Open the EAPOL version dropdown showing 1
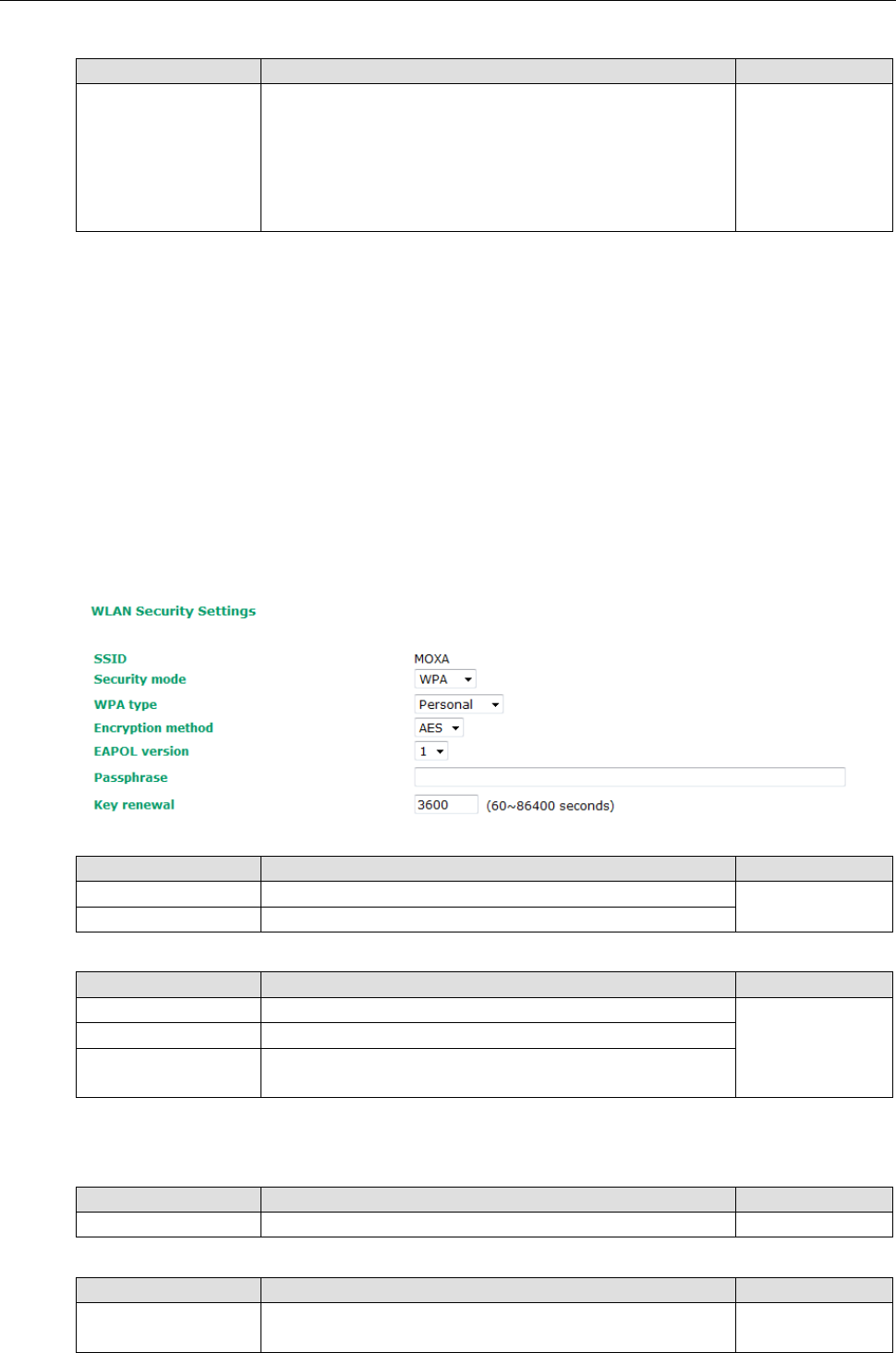The height and width of the screenshot is (1353, 896). [x=431, y=751]
